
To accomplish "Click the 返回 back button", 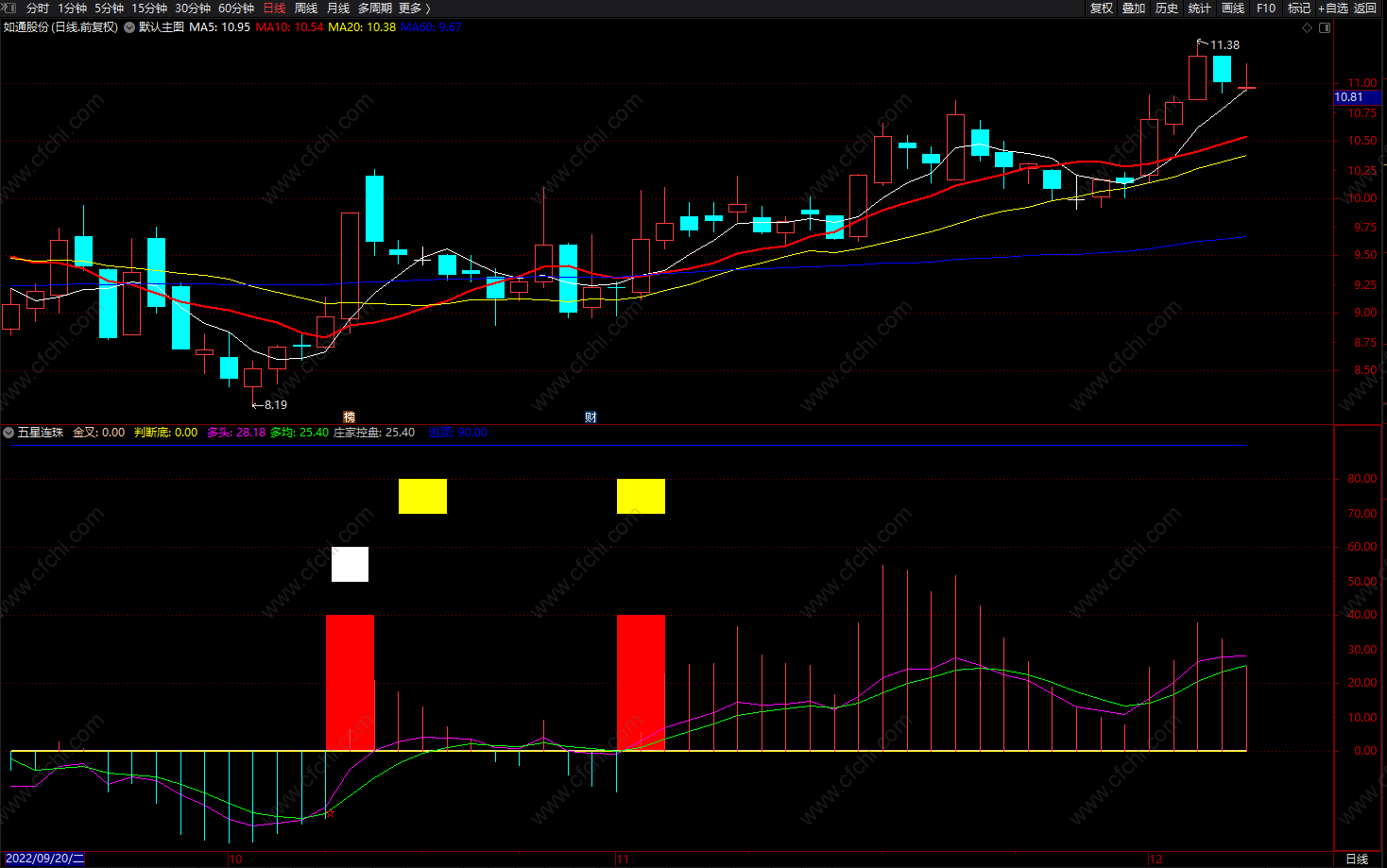I will [x=1365, y=9].
